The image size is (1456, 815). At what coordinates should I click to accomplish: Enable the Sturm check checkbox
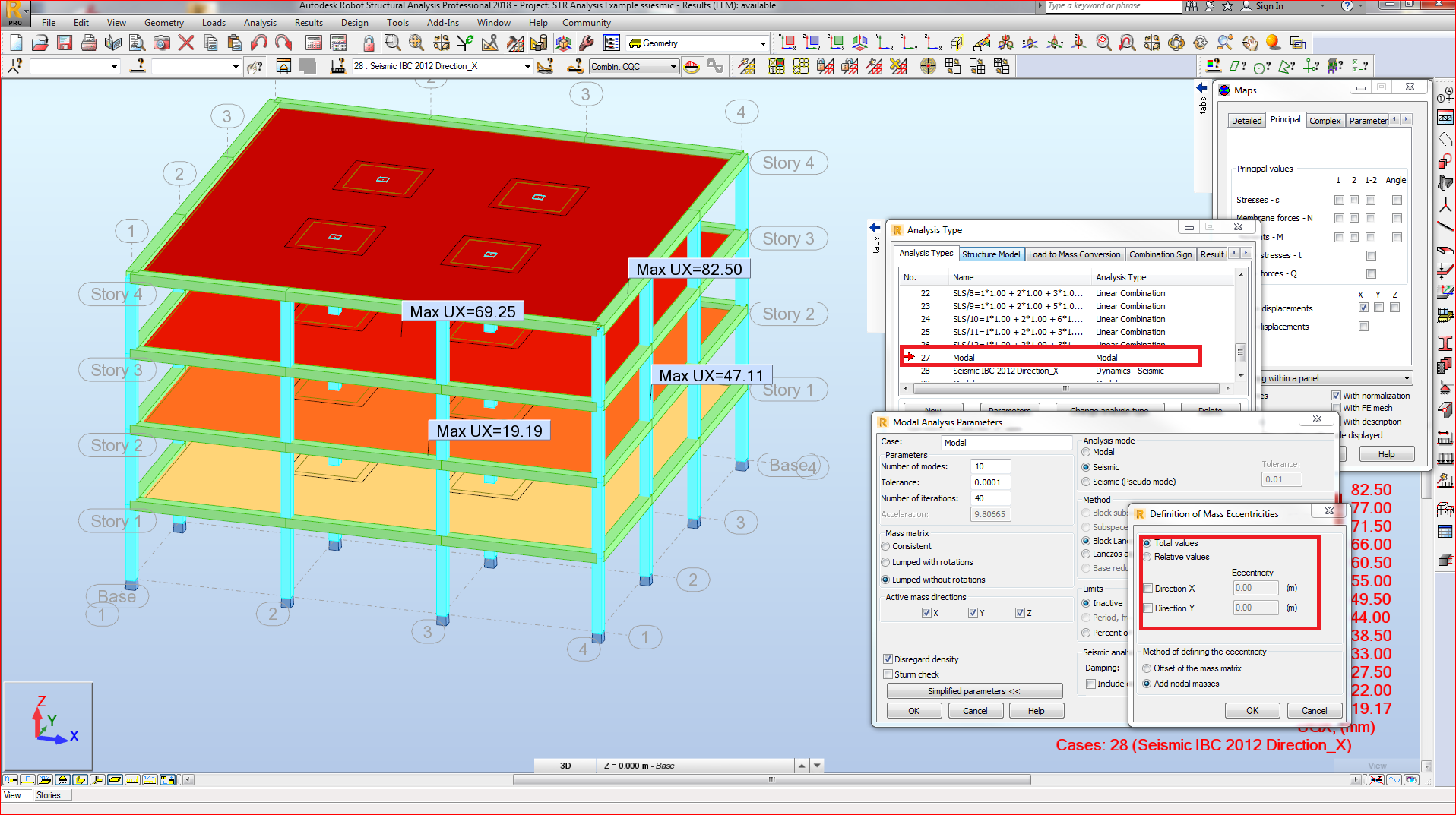(888, 674)
